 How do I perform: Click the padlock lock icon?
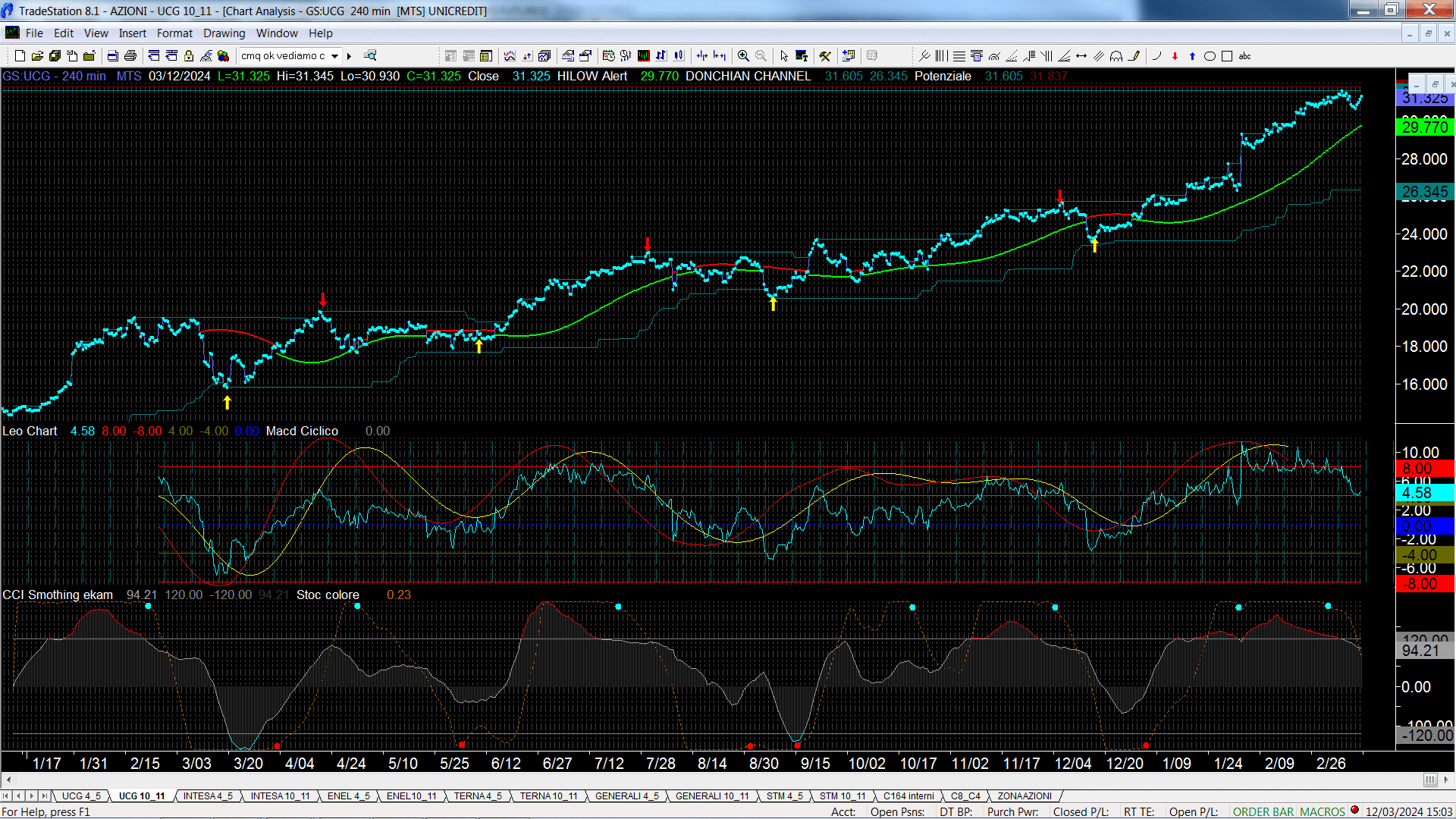[189, 55]
